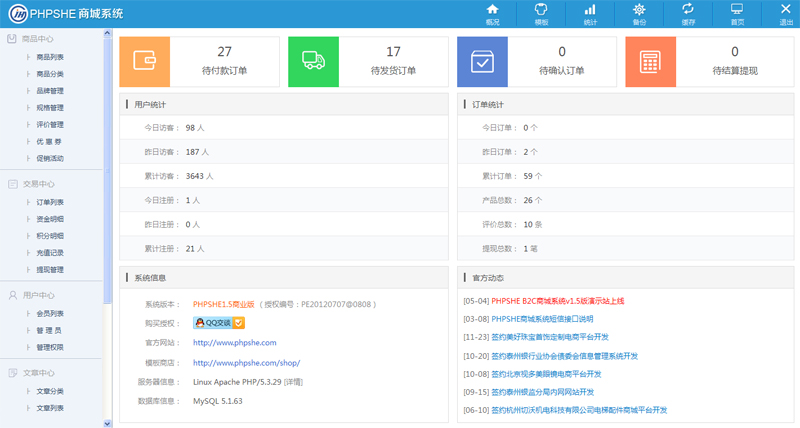This screenshot has width=800, height=428.
Task: Click the orange wallet 待付款订单 icon
Action: point(145,61)
